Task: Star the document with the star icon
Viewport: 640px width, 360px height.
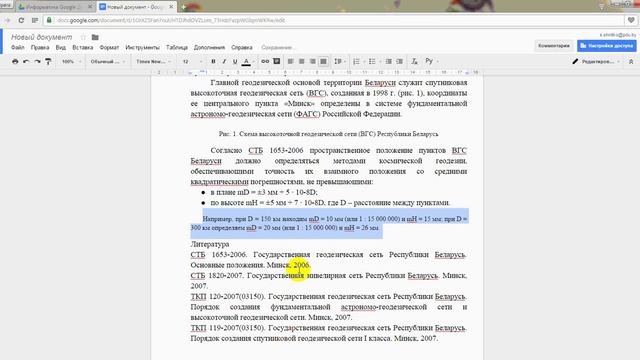Action: coord(83,37)
